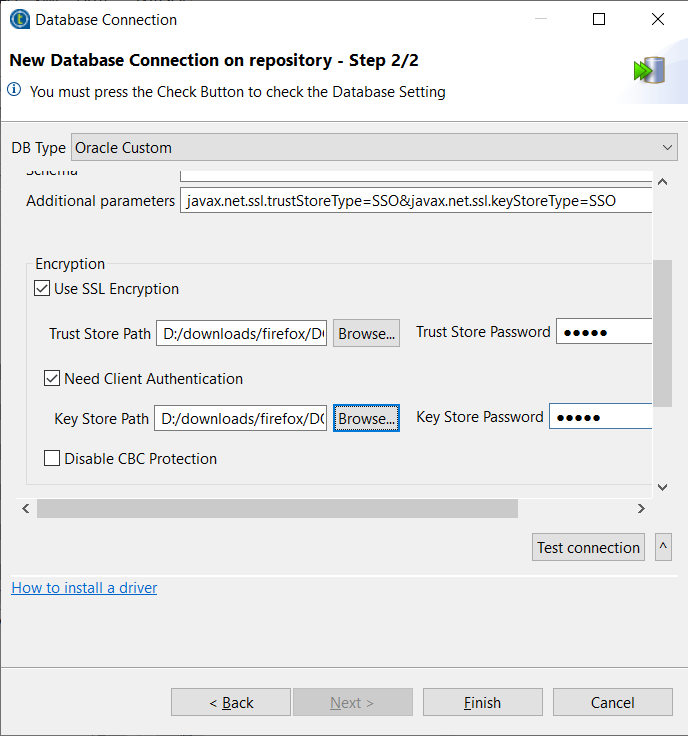Click the Talend app icon in title bar

[18, 19]
